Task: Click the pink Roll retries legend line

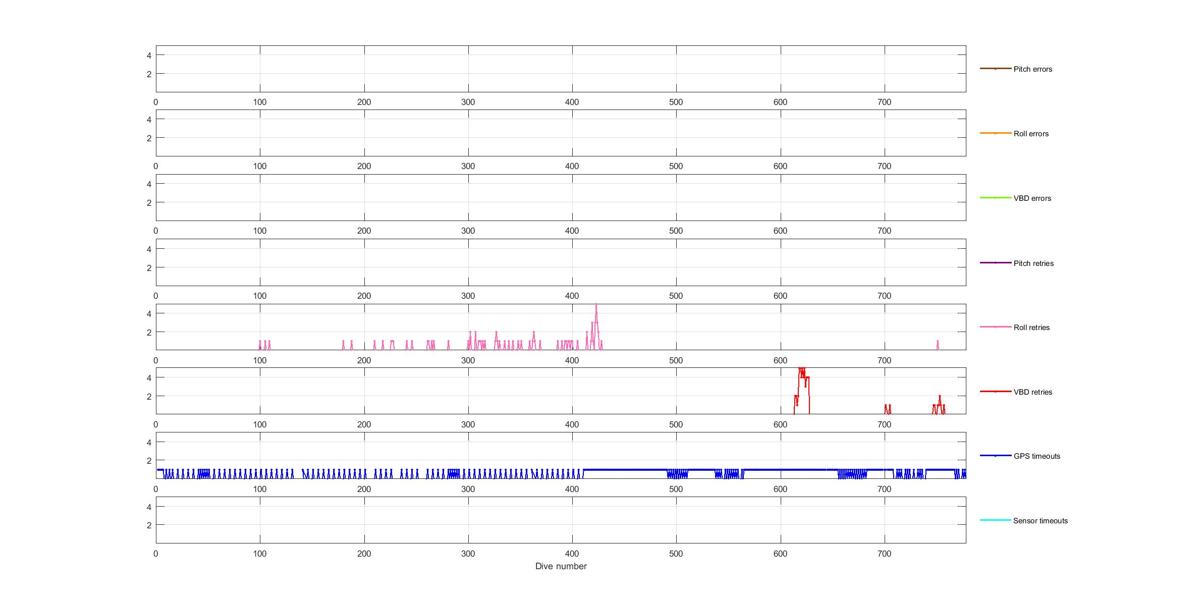Action: coord(995,327)
